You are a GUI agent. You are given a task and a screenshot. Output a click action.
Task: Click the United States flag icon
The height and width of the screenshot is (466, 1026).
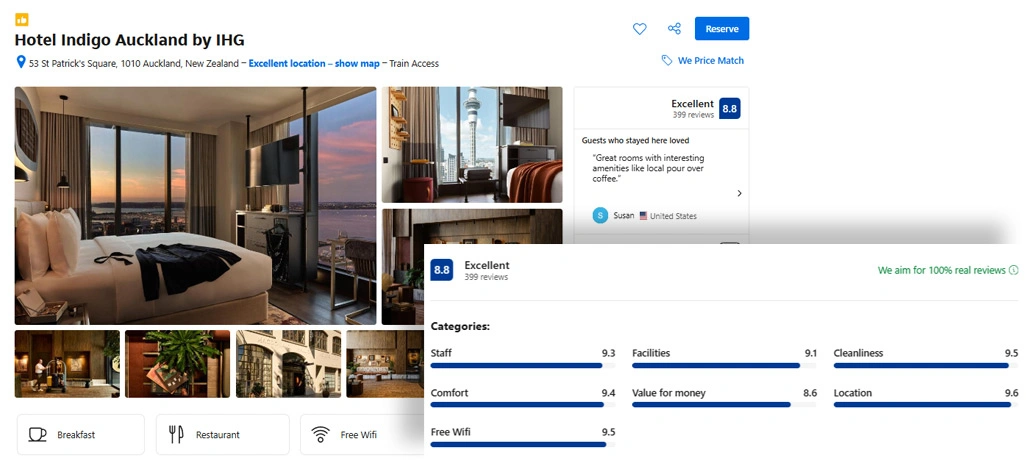(643, 216)
